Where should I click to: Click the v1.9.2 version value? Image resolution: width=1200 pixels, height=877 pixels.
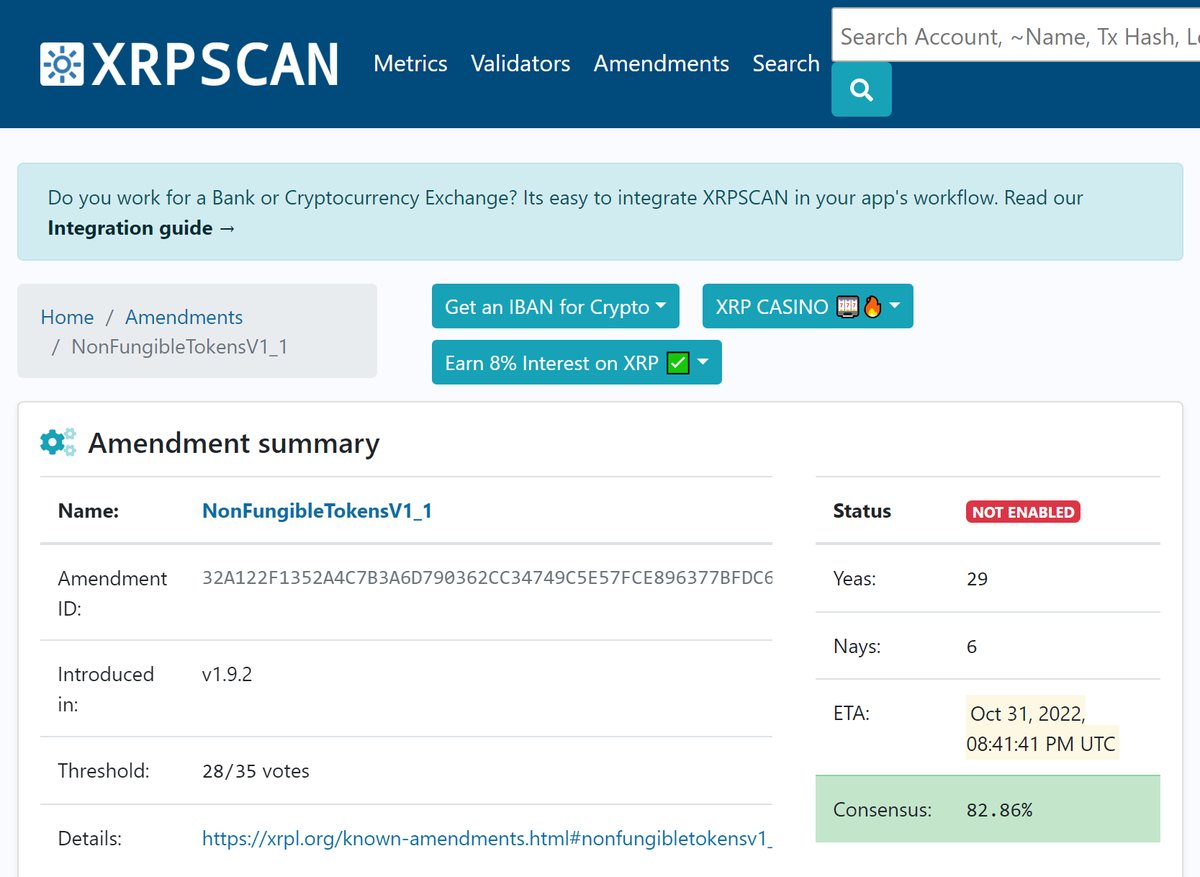click(227, 675)
